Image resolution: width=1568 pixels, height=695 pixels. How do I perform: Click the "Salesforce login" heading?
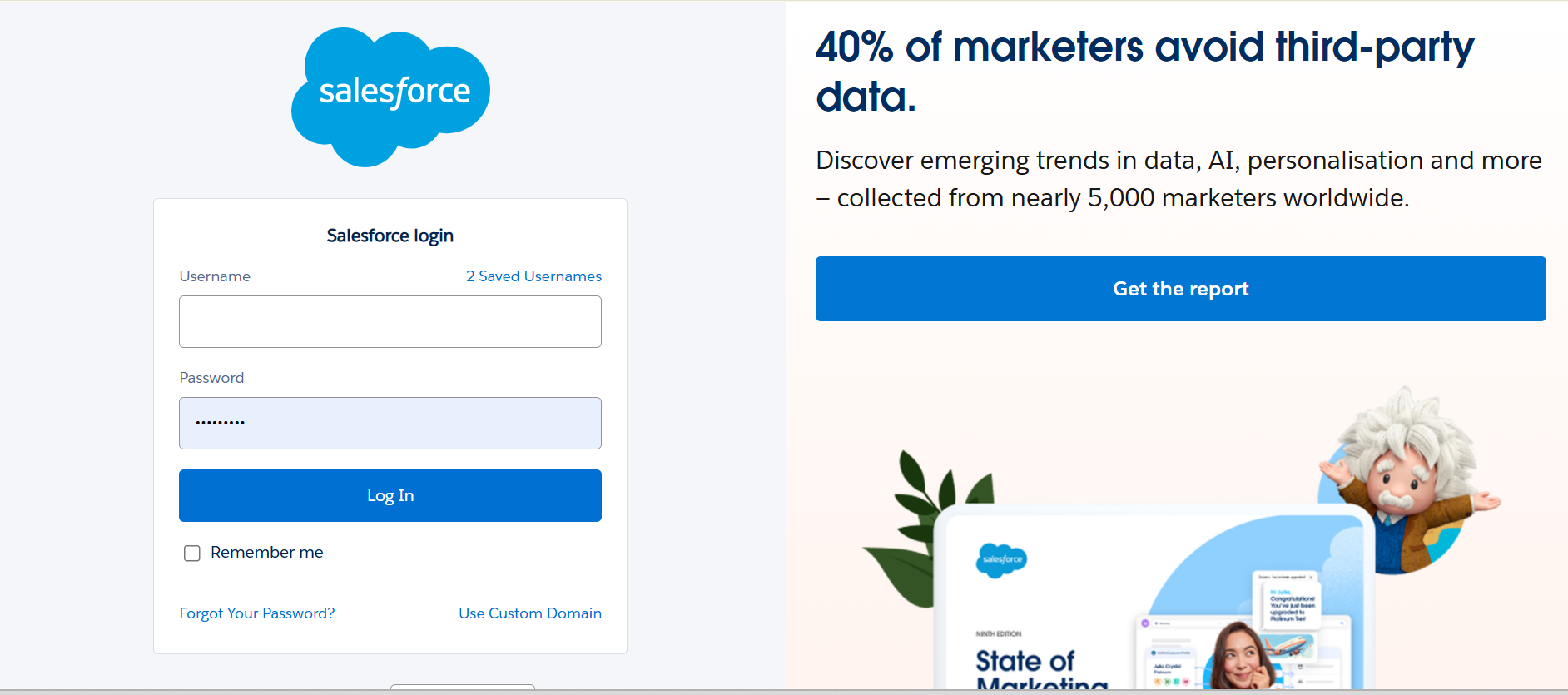pyautogui.click(x=390, y=236)
